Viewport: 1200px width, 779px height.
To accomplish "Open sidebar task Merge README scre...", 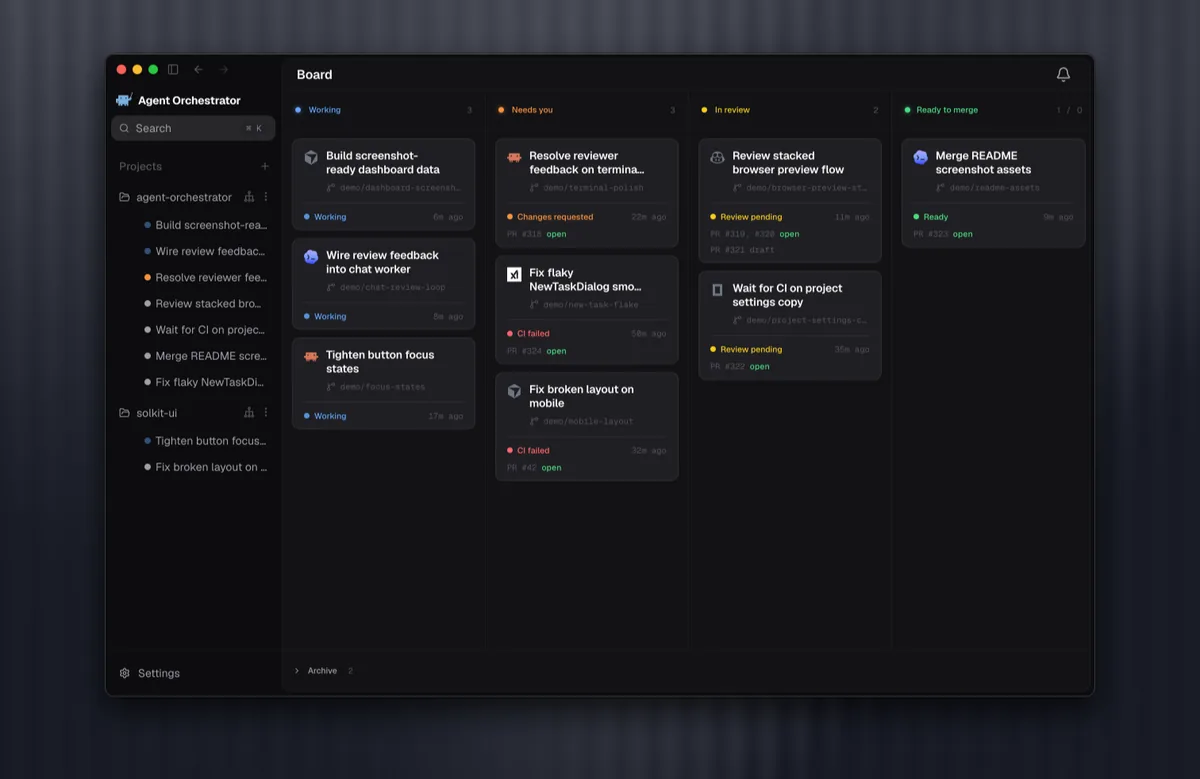I will click(205, 355).
